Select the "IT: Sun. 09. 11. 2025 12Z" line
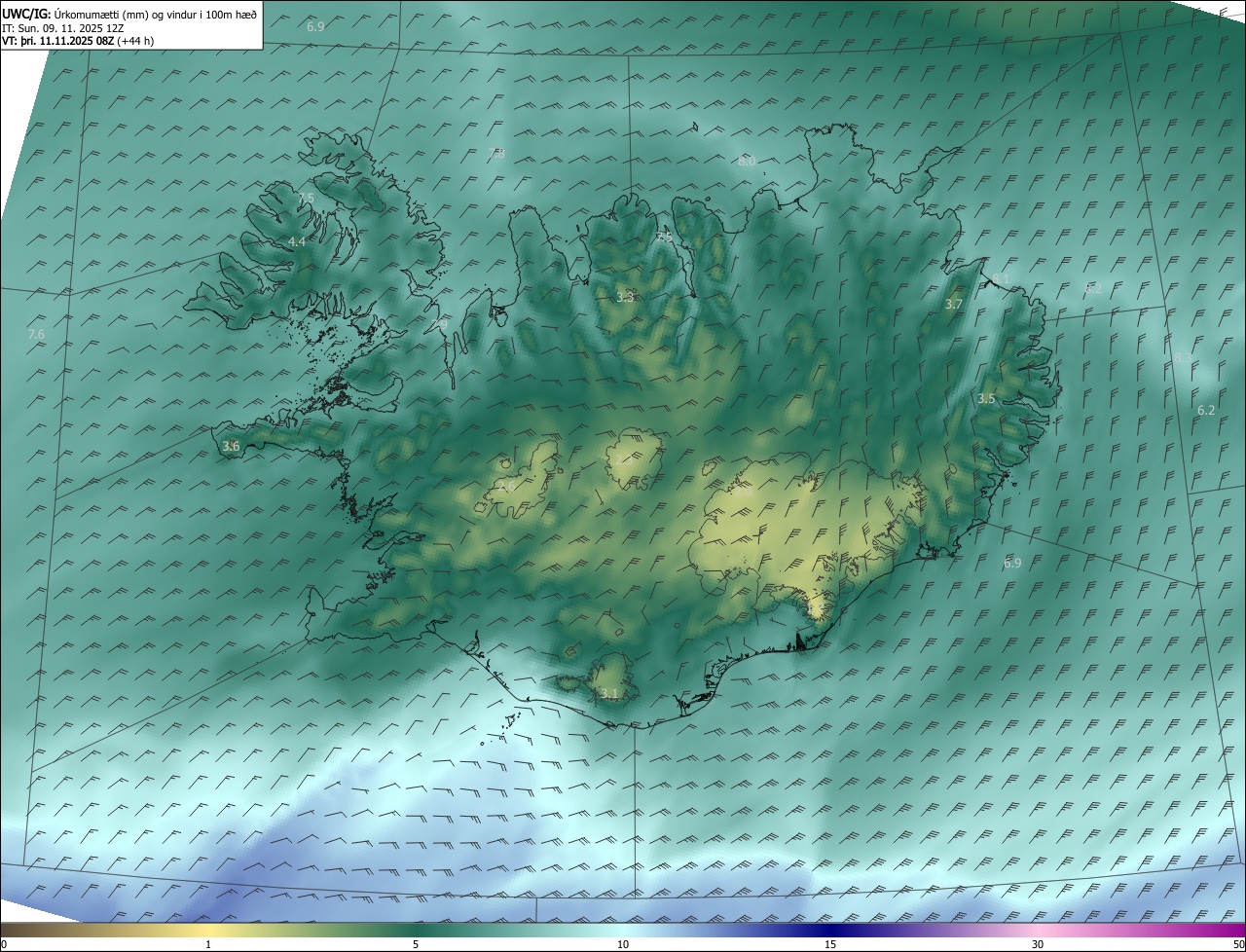1246x952 pixels. pyautogui.click(x=62, y=27)
